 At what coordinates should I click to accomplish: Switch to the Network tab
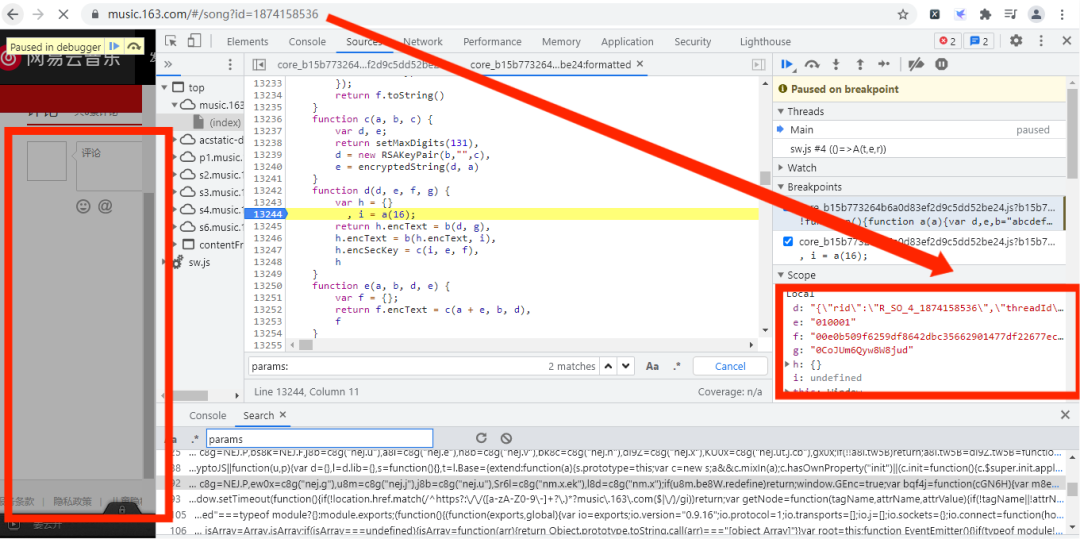coord(422,42)
